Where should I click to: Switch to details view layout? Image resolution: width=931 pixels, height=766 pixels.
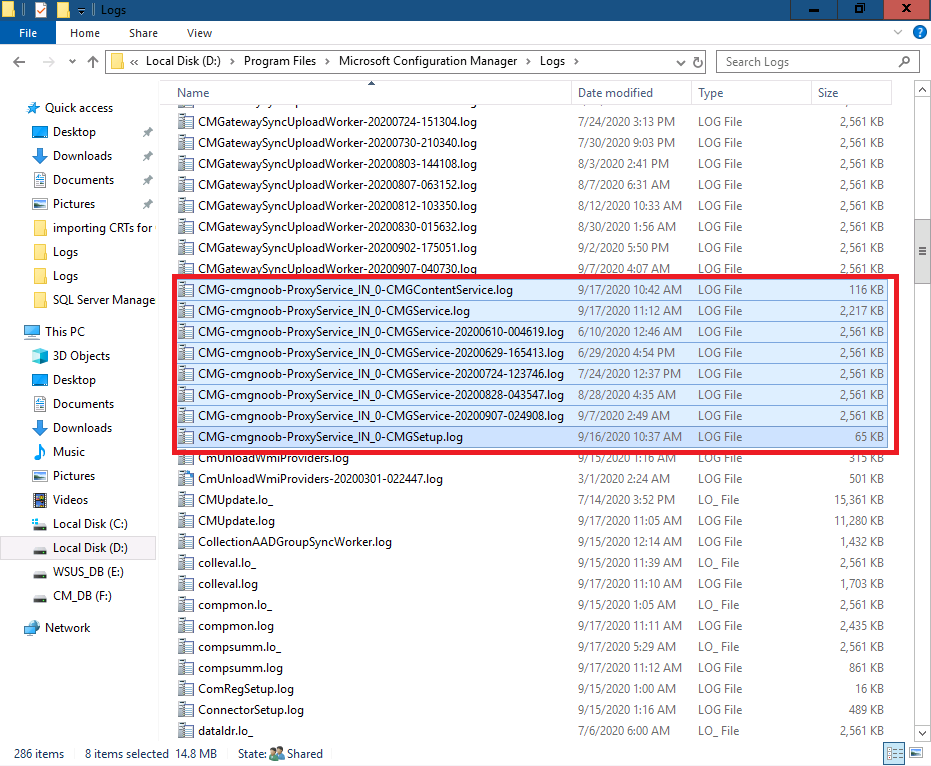[x=895, y=754]
